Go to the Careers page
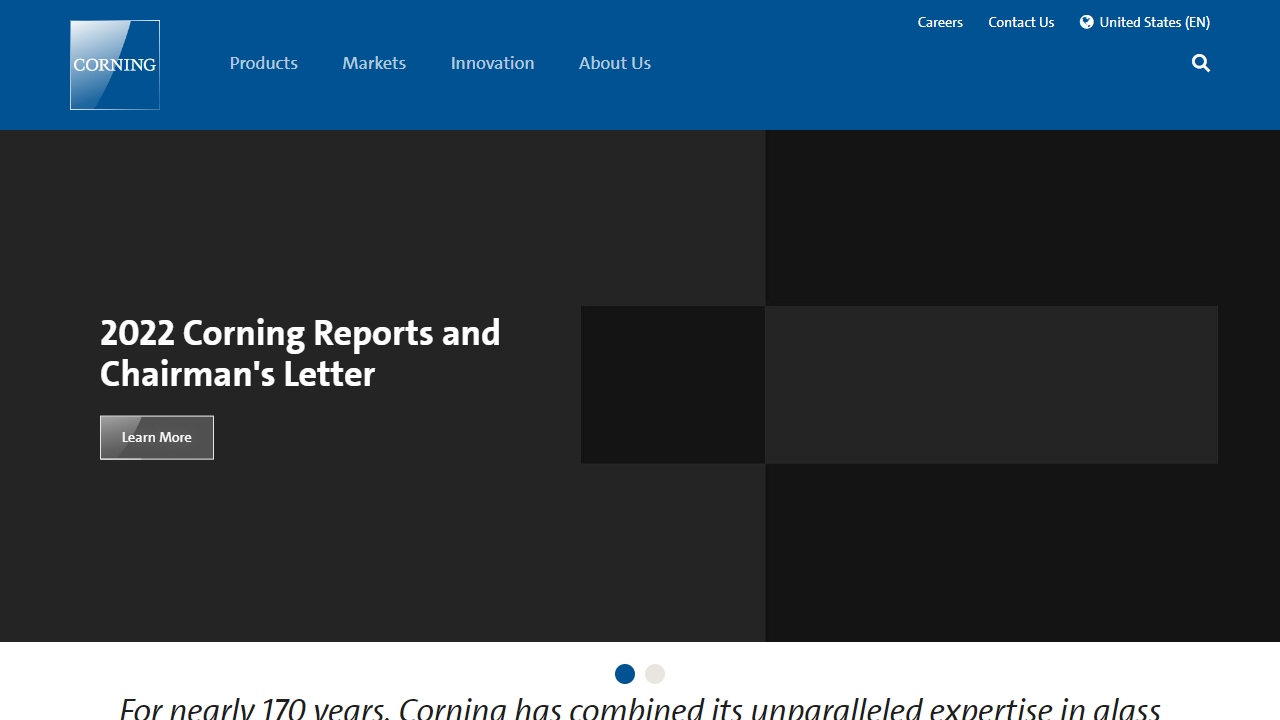 click(x=940, y=22)
